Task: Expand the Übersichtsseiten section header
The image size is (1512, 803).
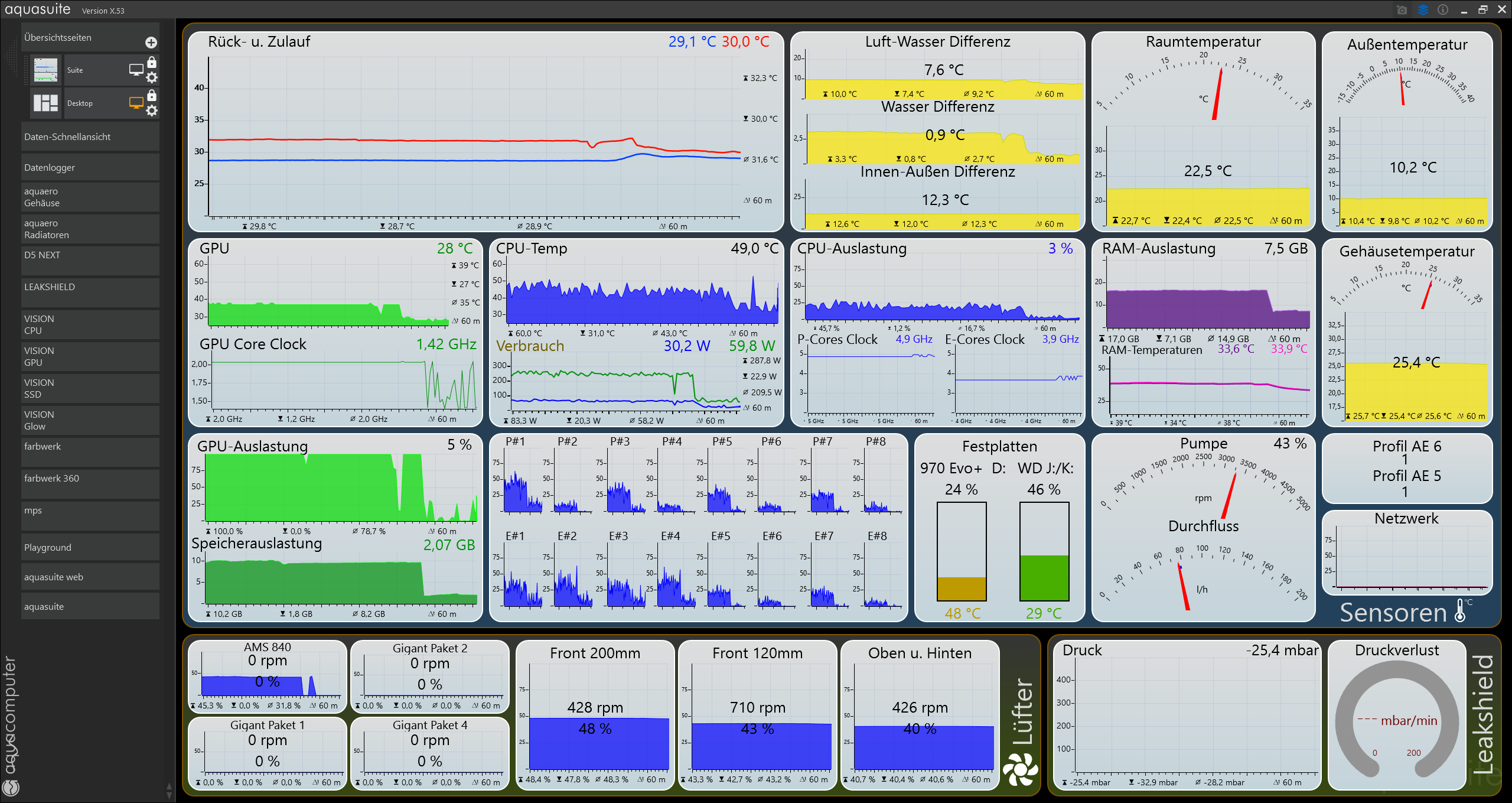Action: [58, 38]
